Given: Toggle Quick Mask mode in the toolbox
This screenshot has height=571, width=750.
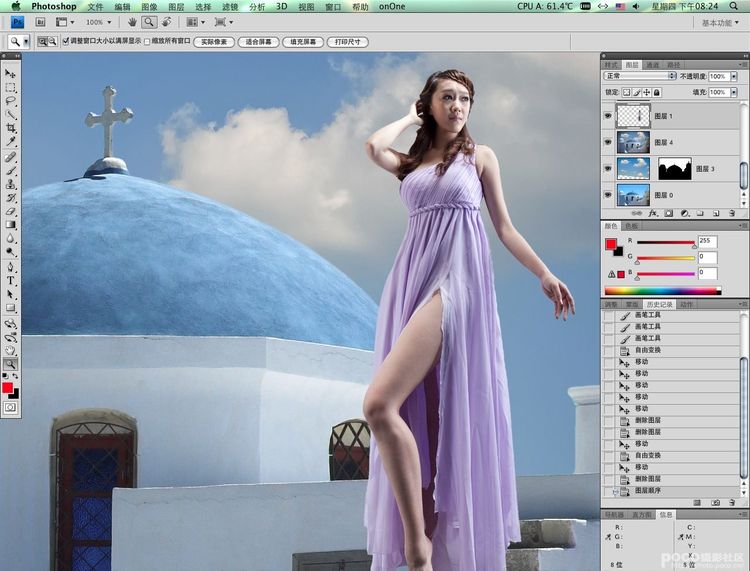Looking at the screenshot, I should [10, 407].
